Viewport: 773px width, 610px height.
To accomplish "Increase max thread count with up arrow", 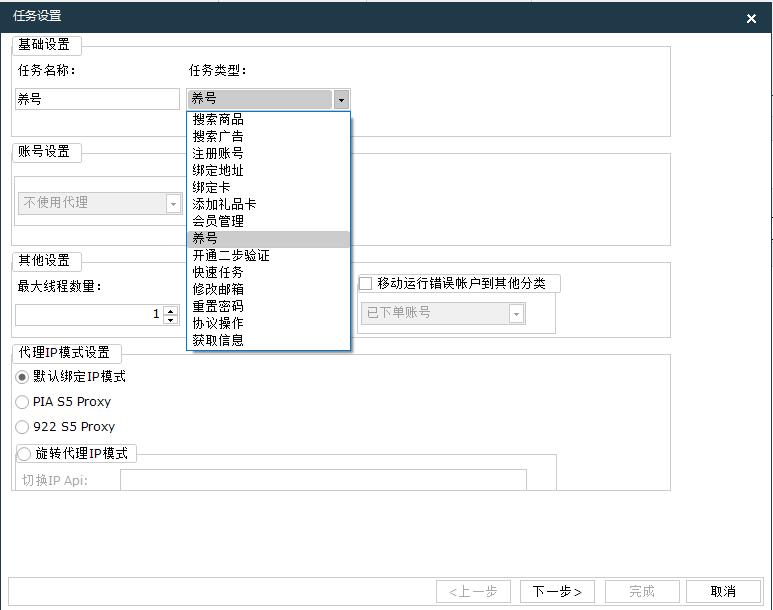I will [x=171, y=311].
